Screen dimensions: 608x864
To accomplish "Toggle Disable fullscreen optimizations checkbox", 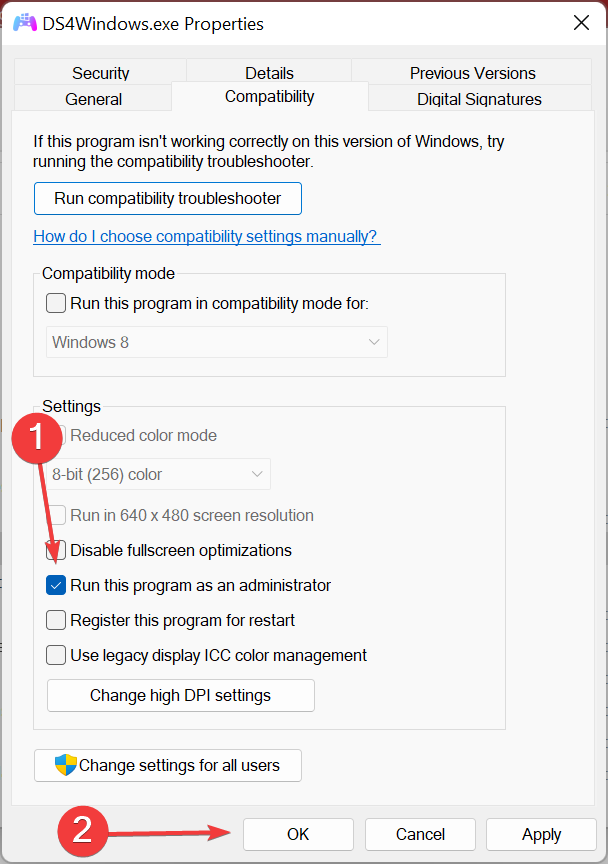I will [x=56, y=550].
